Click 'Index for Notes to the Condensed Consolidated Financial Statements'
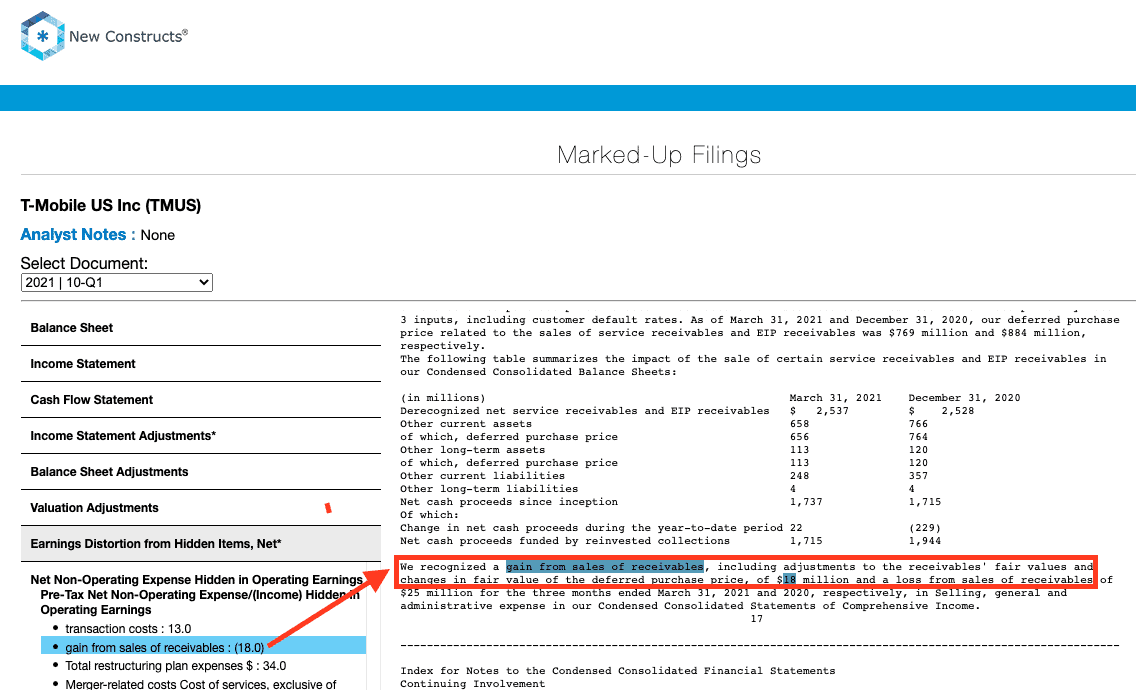Viewport: 1136px width, 690px height. 618,671
